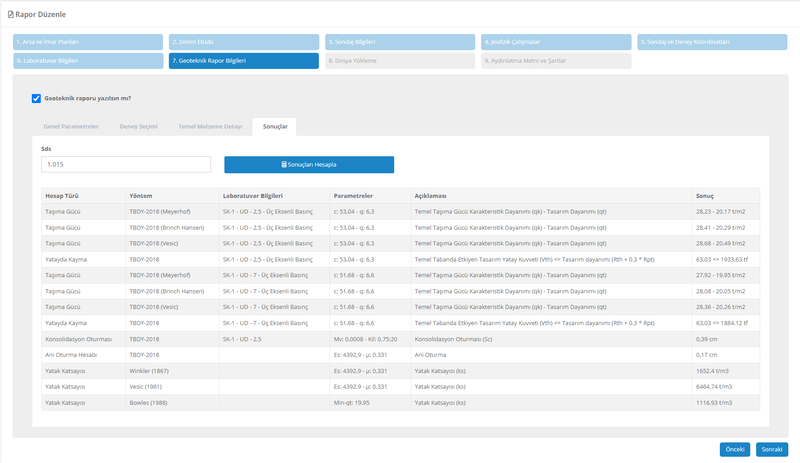Toggle the 'Geoteknik raporu yazılsın mı?' checkbox

tap(36, 98)
